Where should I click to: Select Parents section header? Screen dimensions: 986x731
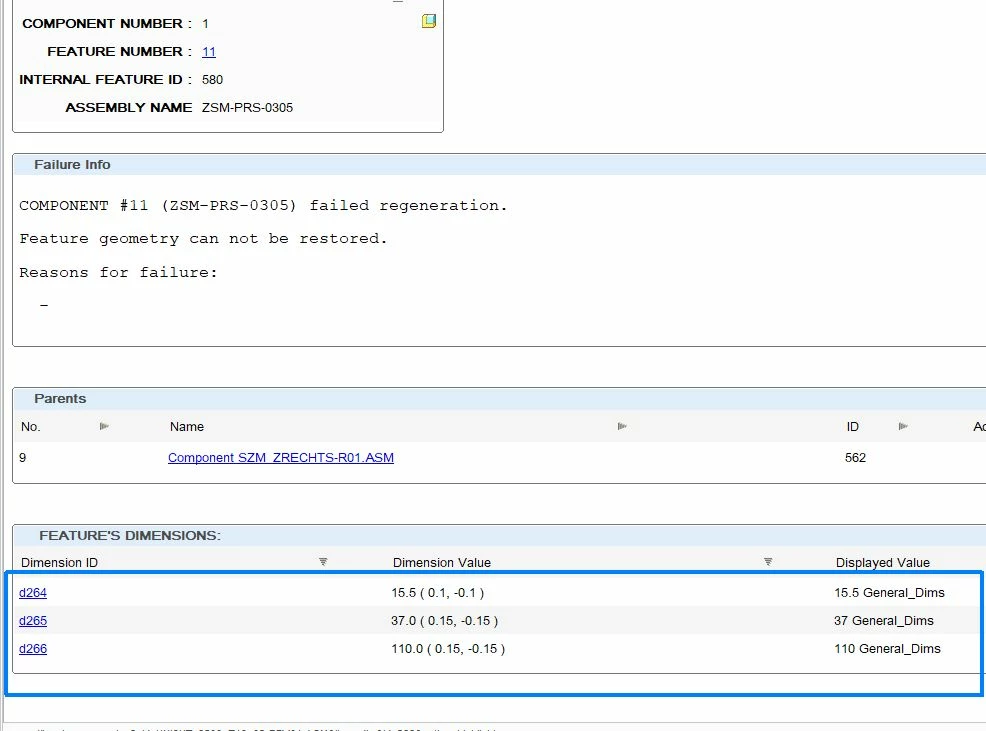tap(60, 399)
